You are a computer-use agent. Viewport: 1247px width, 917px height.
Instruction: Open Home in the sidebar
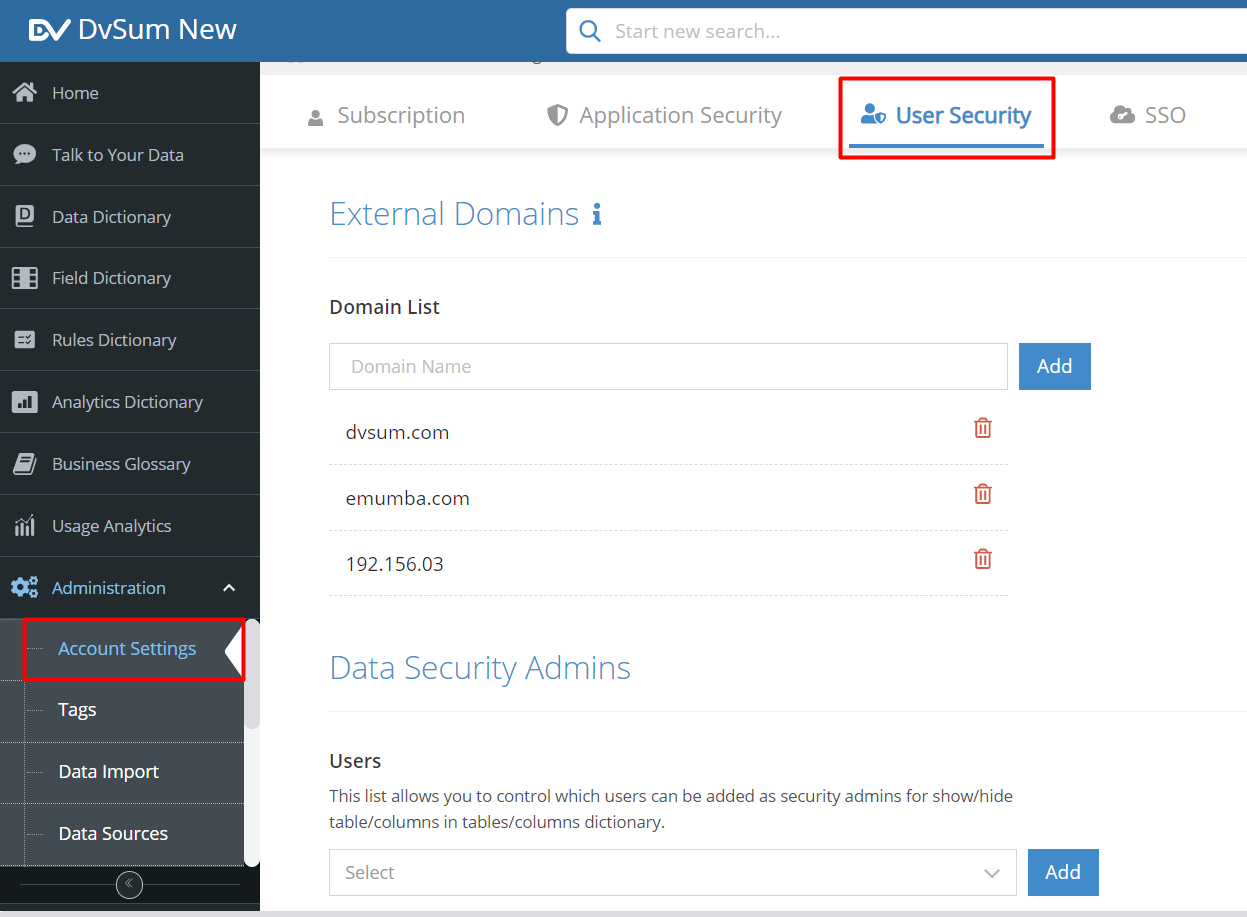pyautogui.click(x=130, y=93)
